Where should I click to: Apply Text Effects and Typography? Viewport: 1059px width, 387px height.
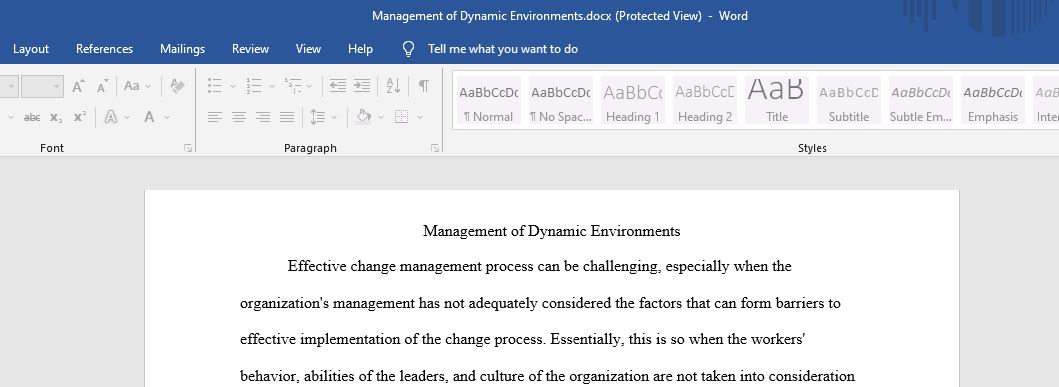[111, 118]
